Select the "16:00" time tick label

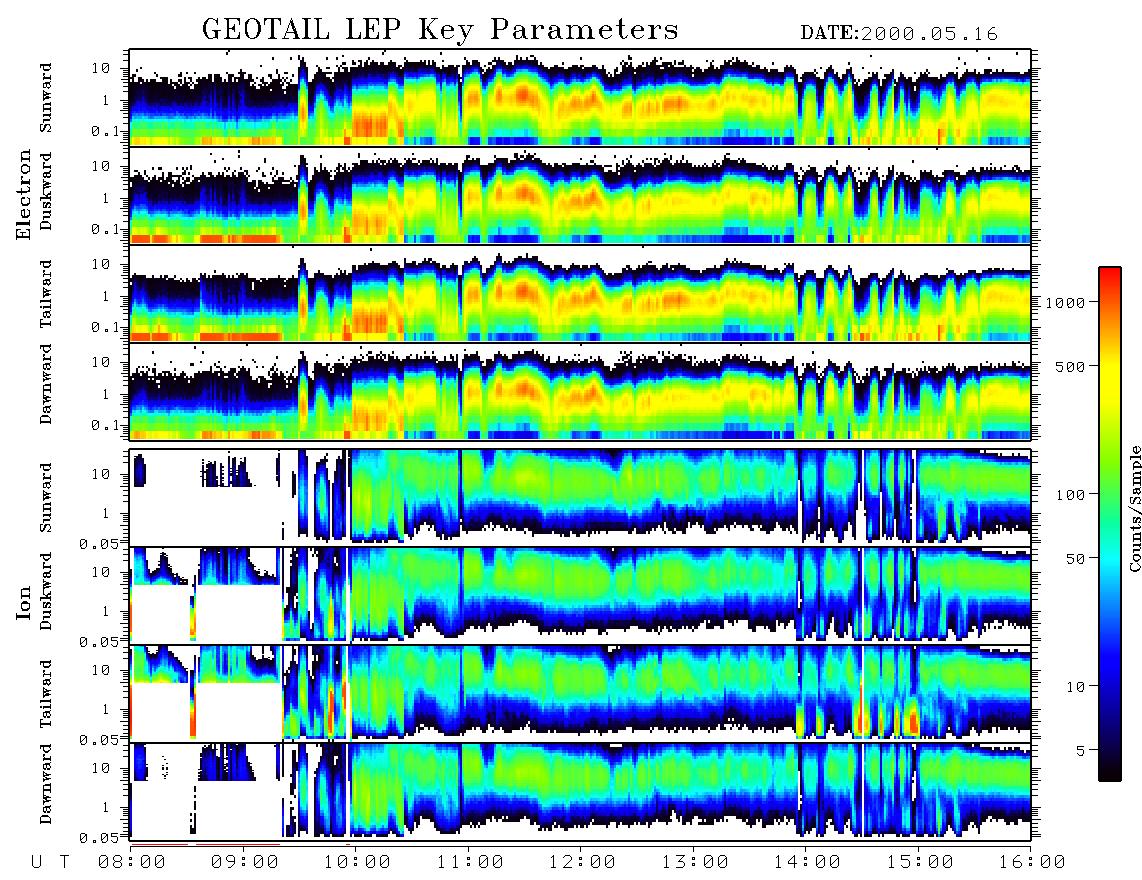tap(1031, 863)
